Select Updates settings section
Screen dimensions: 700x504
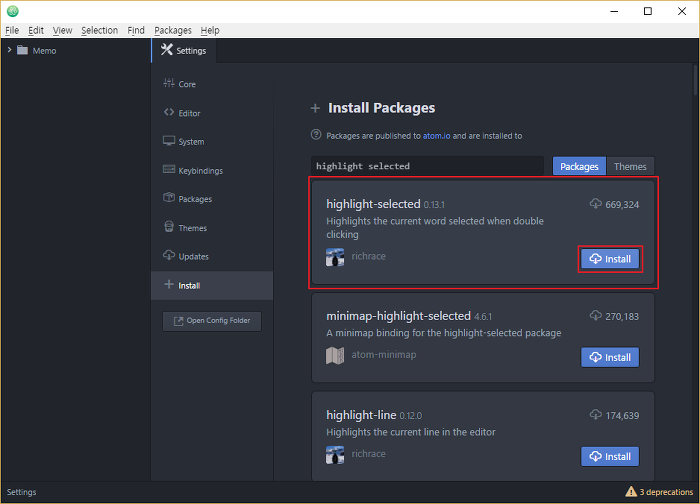click(212, 256)
